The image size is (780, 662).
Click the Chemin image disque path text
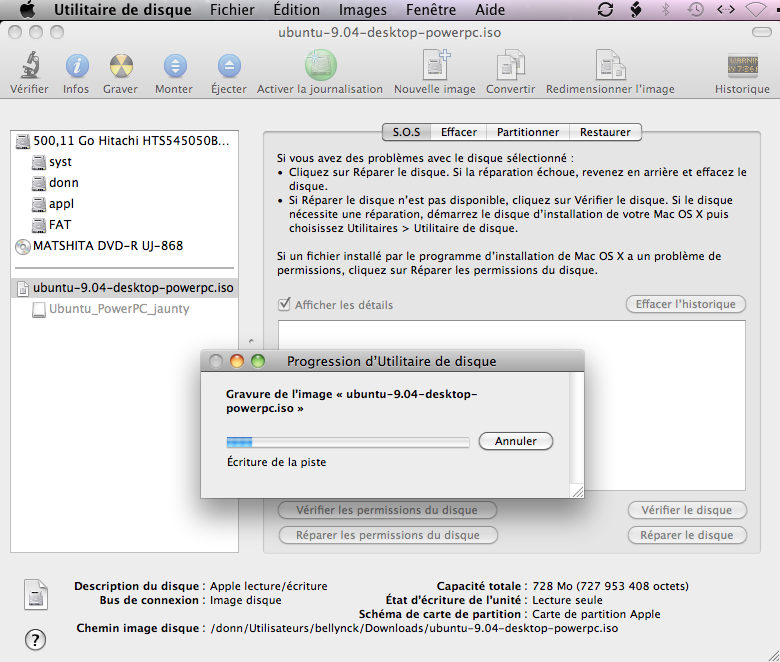(414, 628)
